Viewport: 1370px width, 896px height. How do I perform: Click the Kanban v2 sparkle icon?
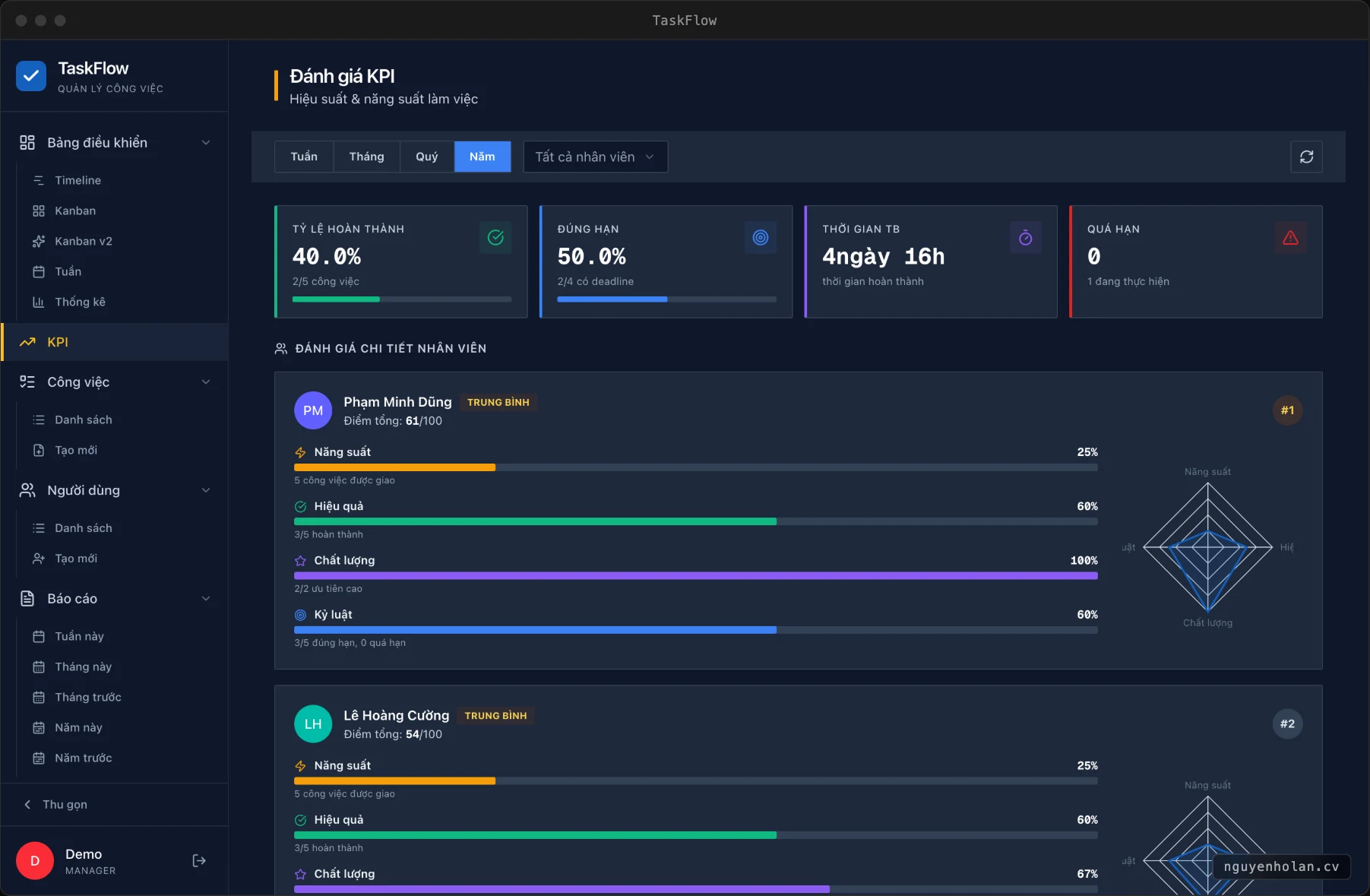[39, 241]
